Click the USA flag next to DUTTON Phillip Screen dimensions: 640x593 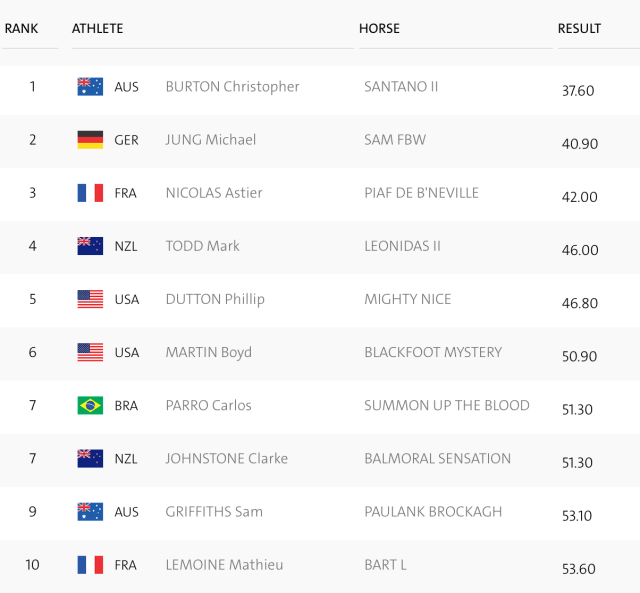coord(90,299)
